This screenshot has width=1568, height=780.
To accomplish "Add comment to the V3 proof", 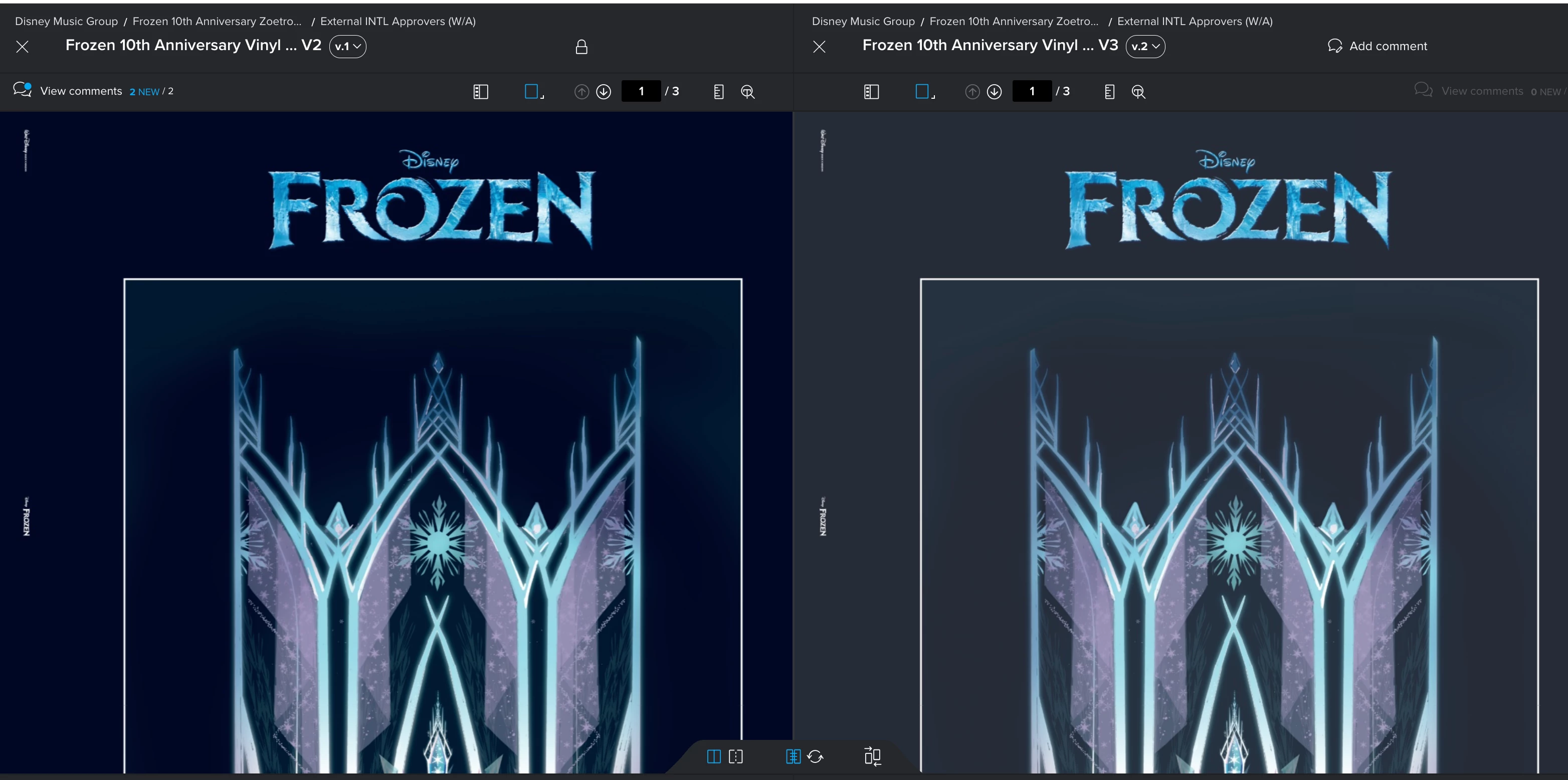I will pos(1378,46).
